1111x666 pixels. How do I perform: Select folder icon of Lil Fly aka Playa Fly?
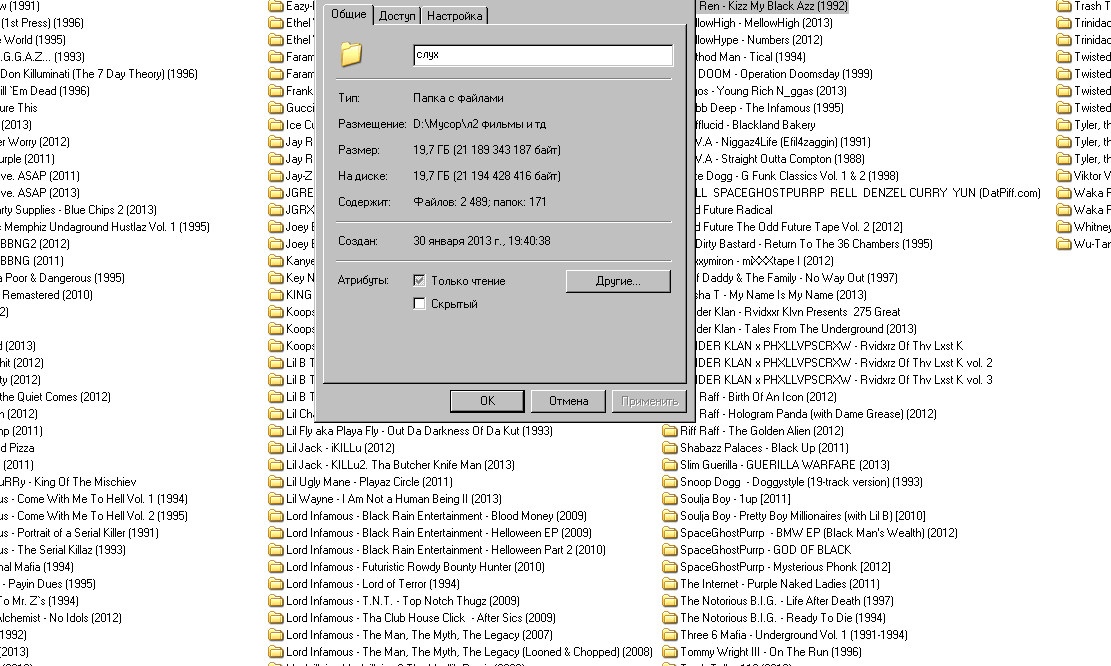(276, 431)
